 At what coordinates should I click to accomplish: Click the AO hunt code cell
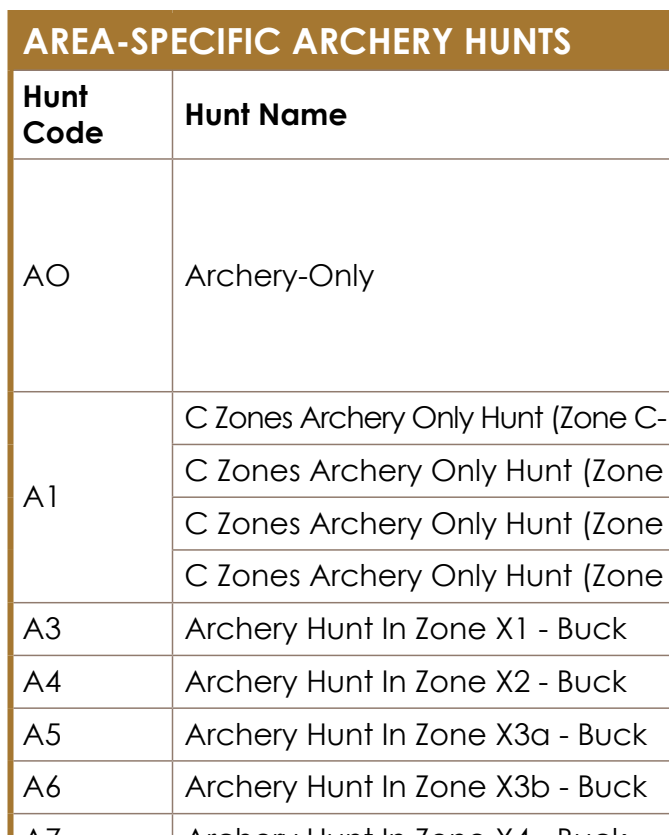(93, 275)
